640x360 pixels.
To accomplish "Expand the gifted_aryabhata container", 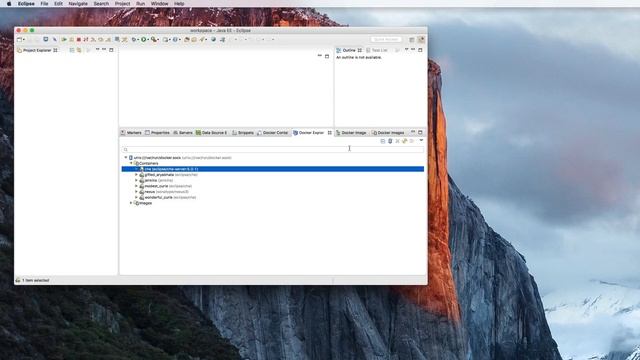I will 136,174.
